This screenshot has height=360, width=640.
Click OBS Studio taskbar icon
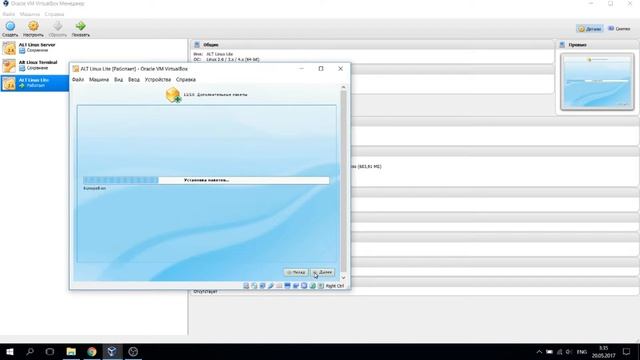133,351
